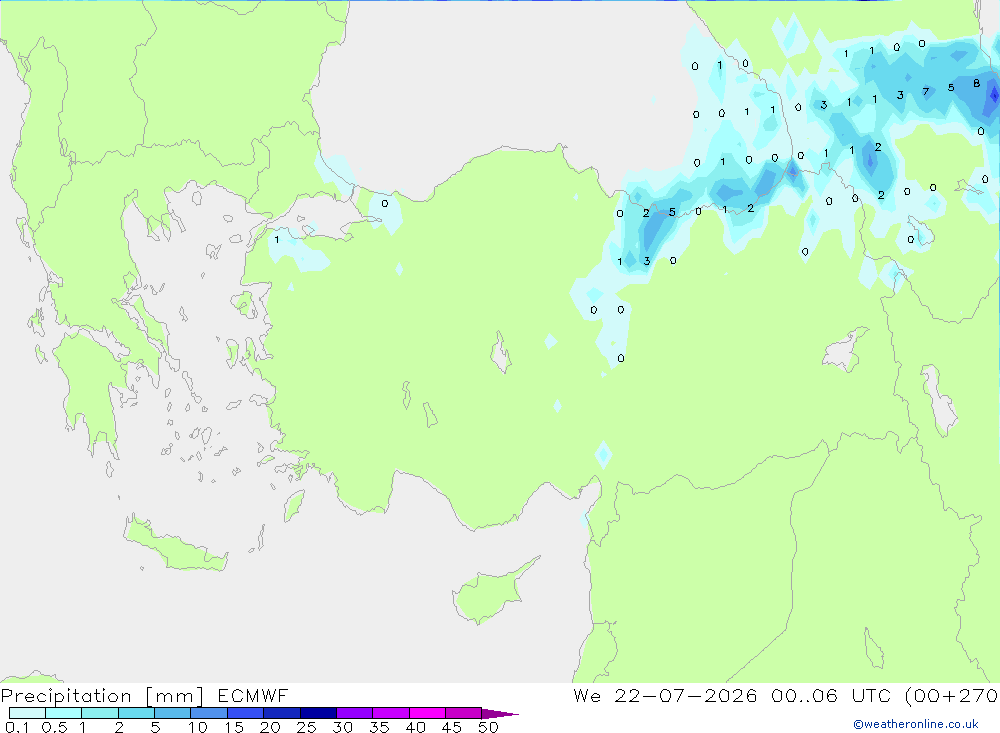Click the "10" legend scale label
1000x733 pixels.
[198, 727]
